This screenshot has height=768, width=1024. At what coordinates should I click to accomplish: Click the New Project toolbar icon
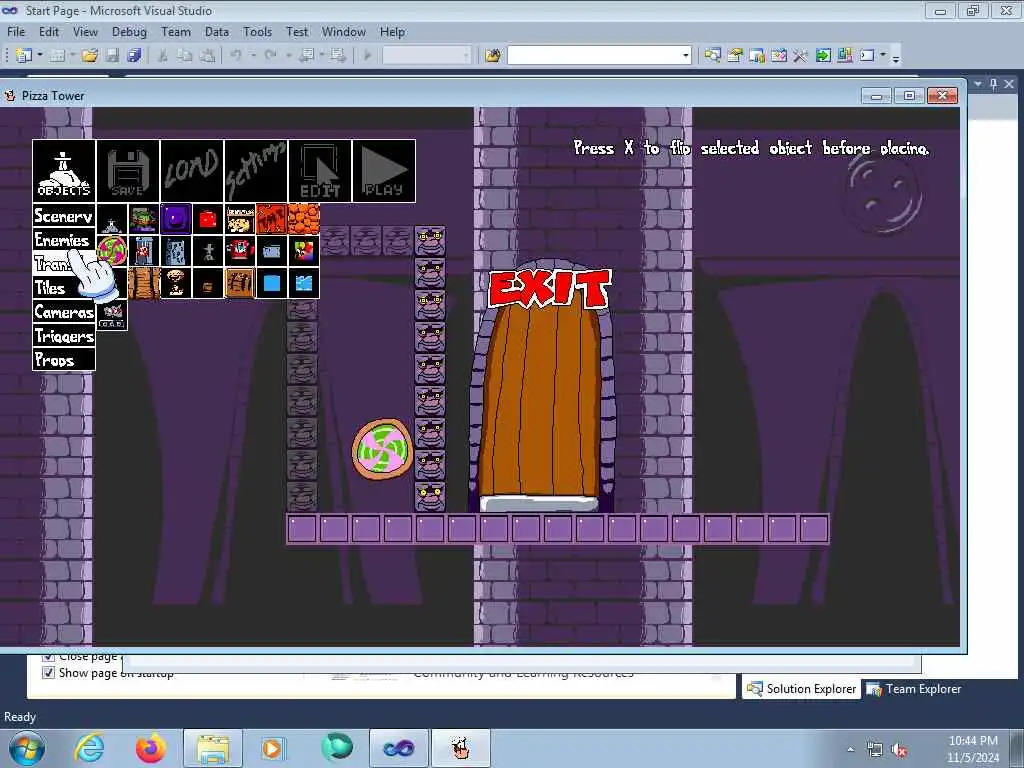(x=24, y=56)
